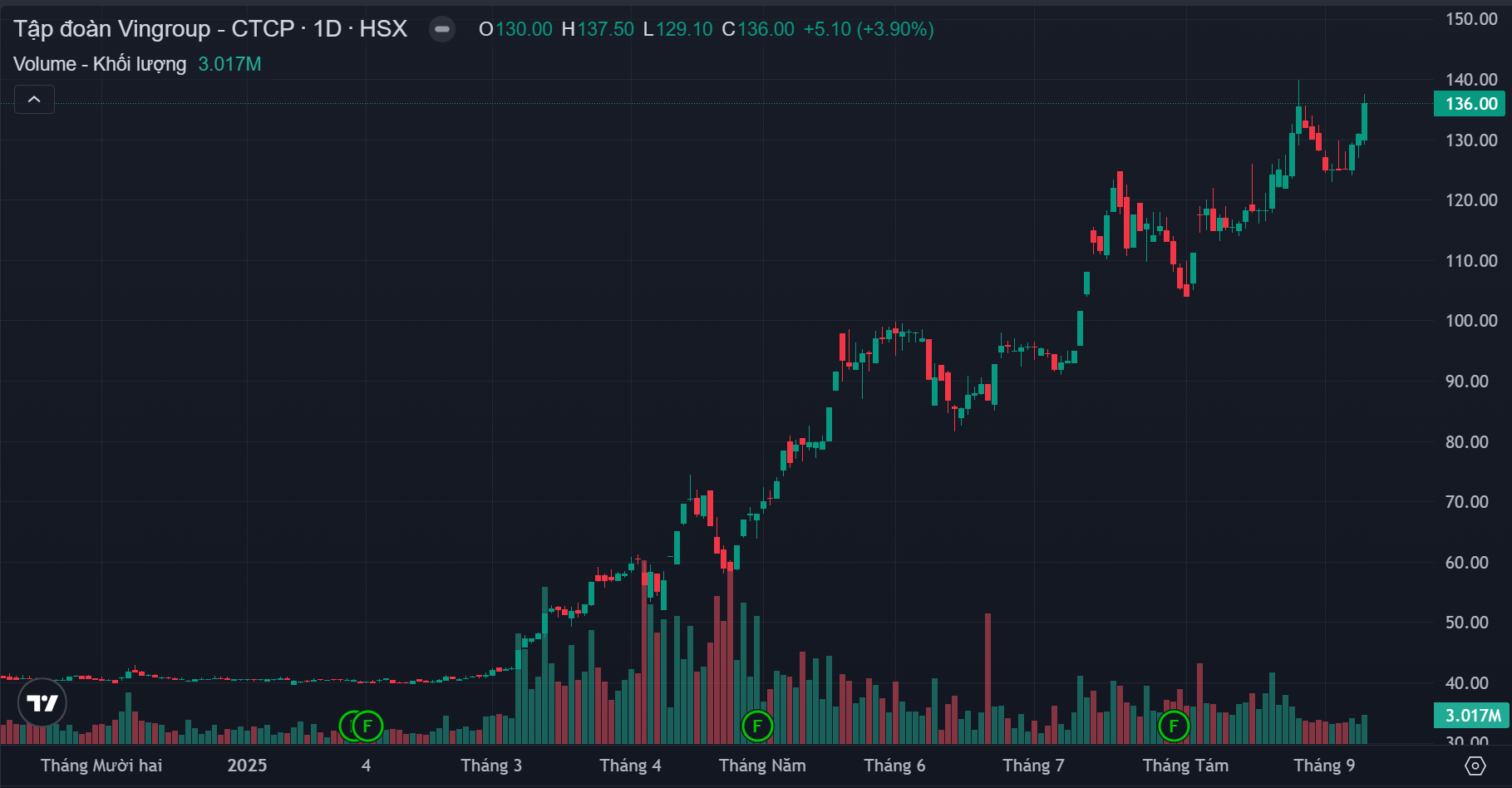Open the TradingView logo link
Image resolution: width=1512 pixels, height=788 pixels.
[42, 703]
